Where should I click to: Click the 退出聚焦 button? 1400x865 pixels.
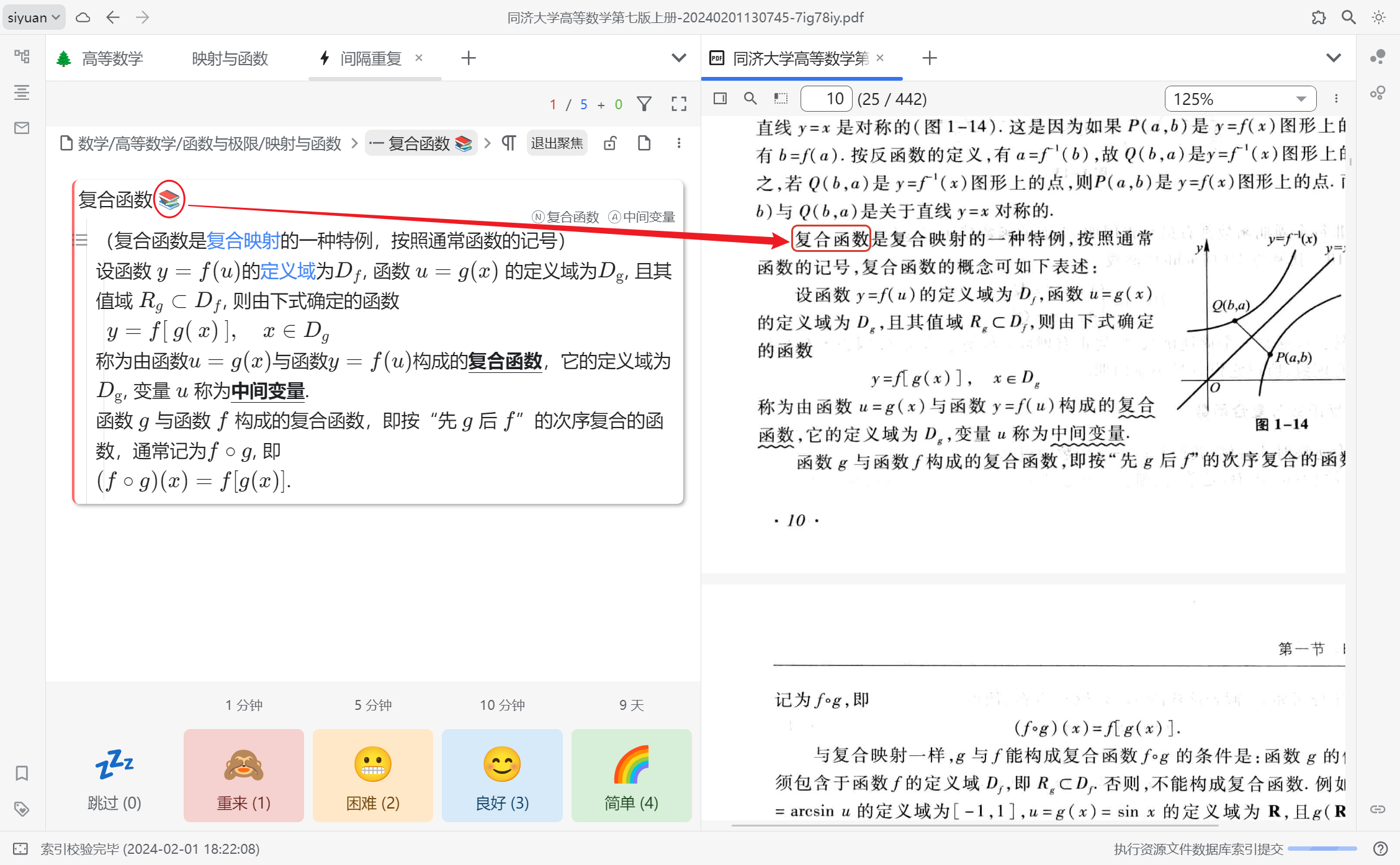557,143
